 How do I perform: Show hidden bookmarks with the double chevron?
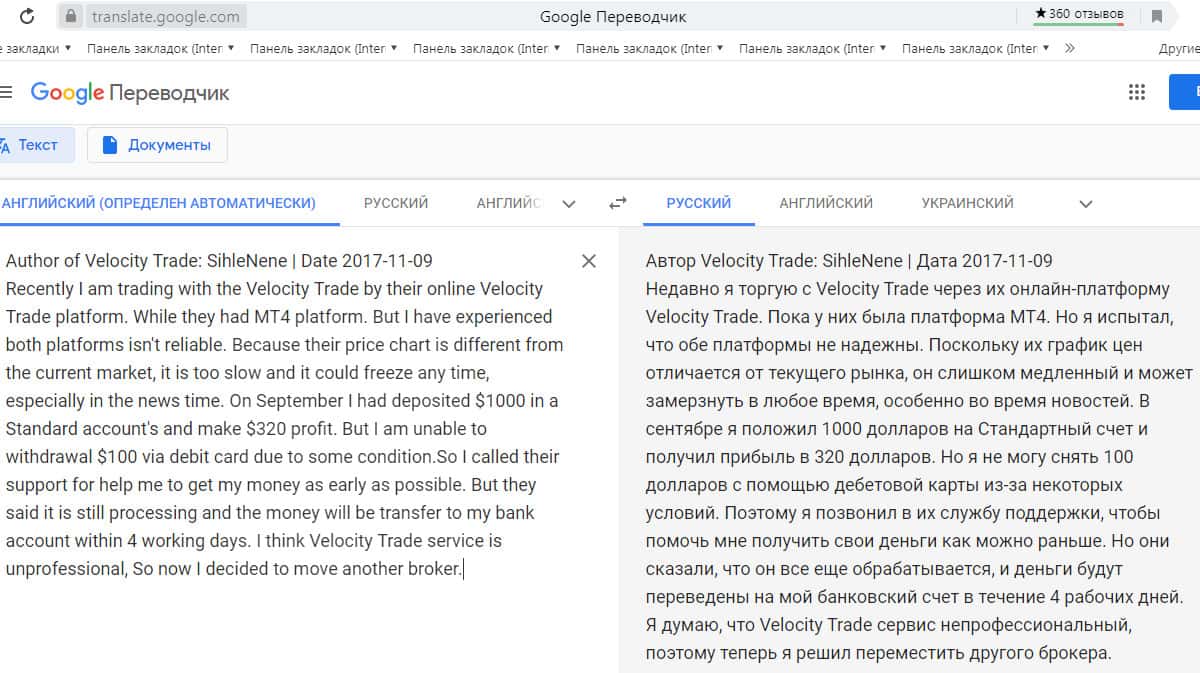[1070, 48]
